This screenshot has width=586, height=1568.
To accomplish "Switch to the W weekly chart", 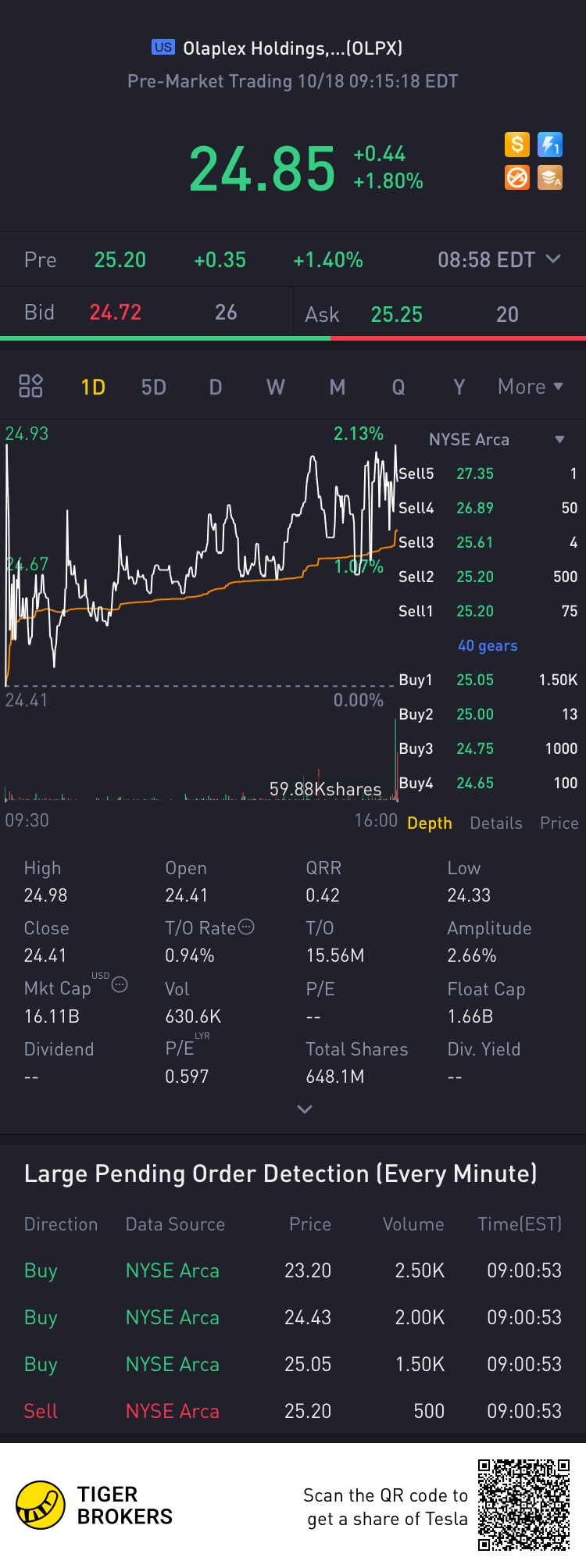I will (x=276, y=387).
